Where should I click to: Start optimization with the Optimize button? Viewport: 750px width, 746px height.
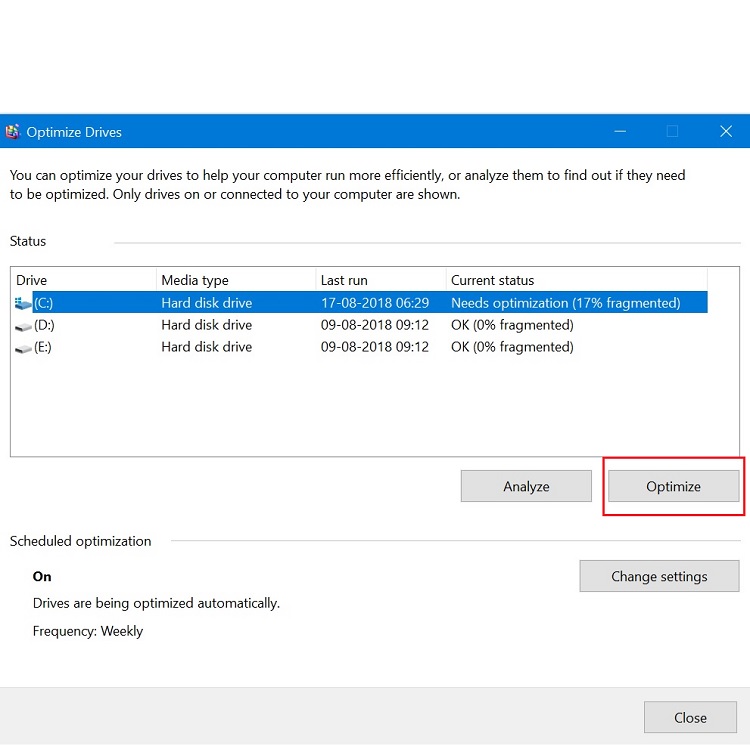[x=673, y=486]
